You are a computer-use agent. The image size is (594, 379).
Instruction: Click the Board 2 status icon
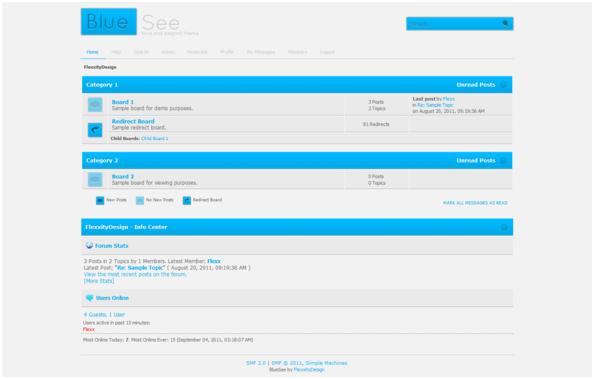(x=95, y=179)
